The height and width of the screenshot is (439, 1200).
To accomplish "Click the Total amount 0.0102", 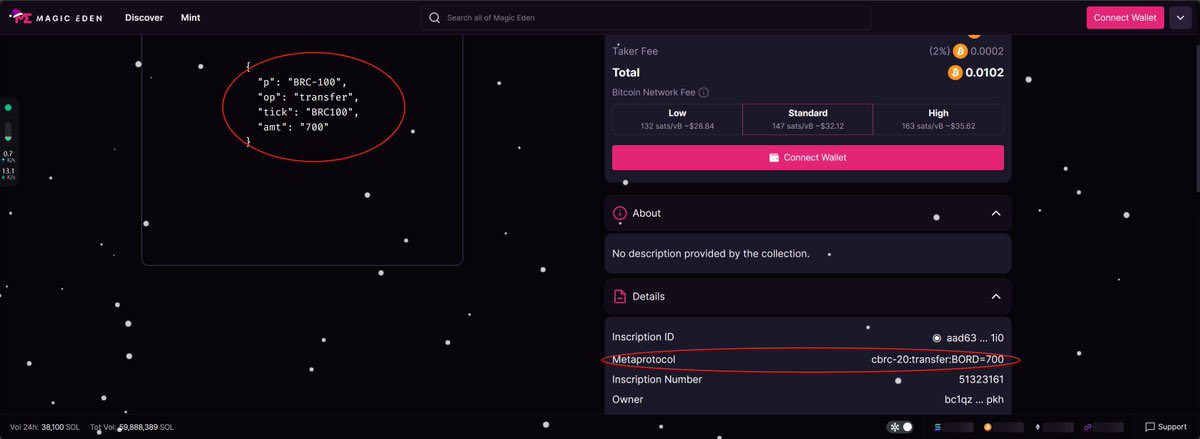I will coord(985,72).
